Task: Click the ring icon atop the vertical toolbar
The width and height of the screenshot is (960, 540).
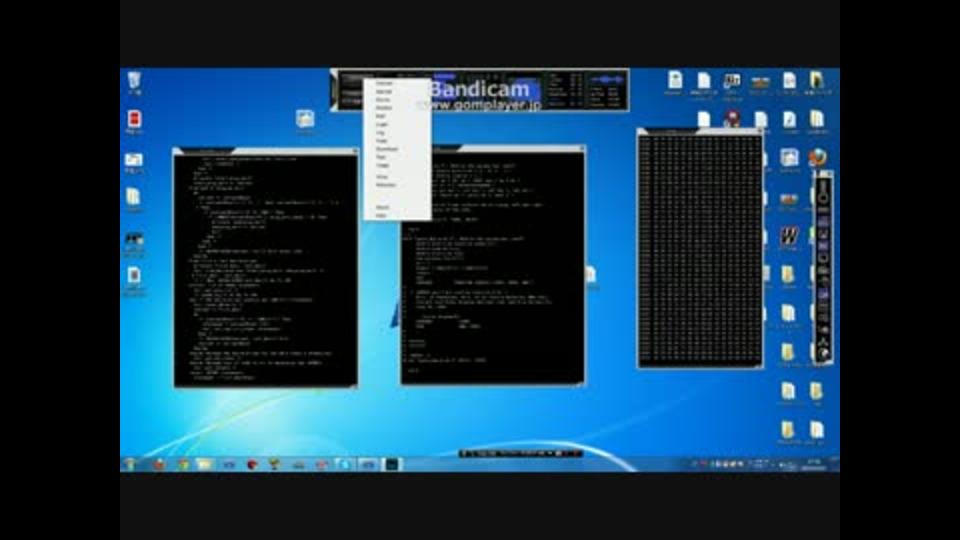Action: pos(823,197)
